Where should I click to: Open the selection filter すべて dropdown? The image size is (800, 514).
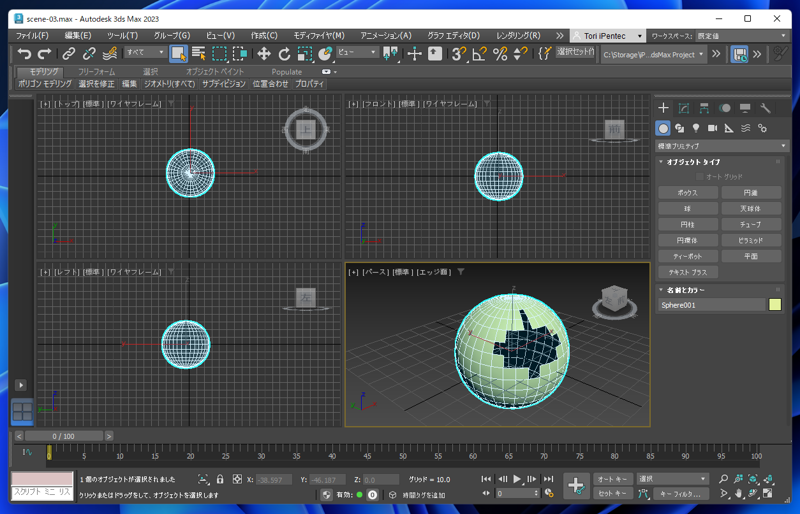pos(145,52)
